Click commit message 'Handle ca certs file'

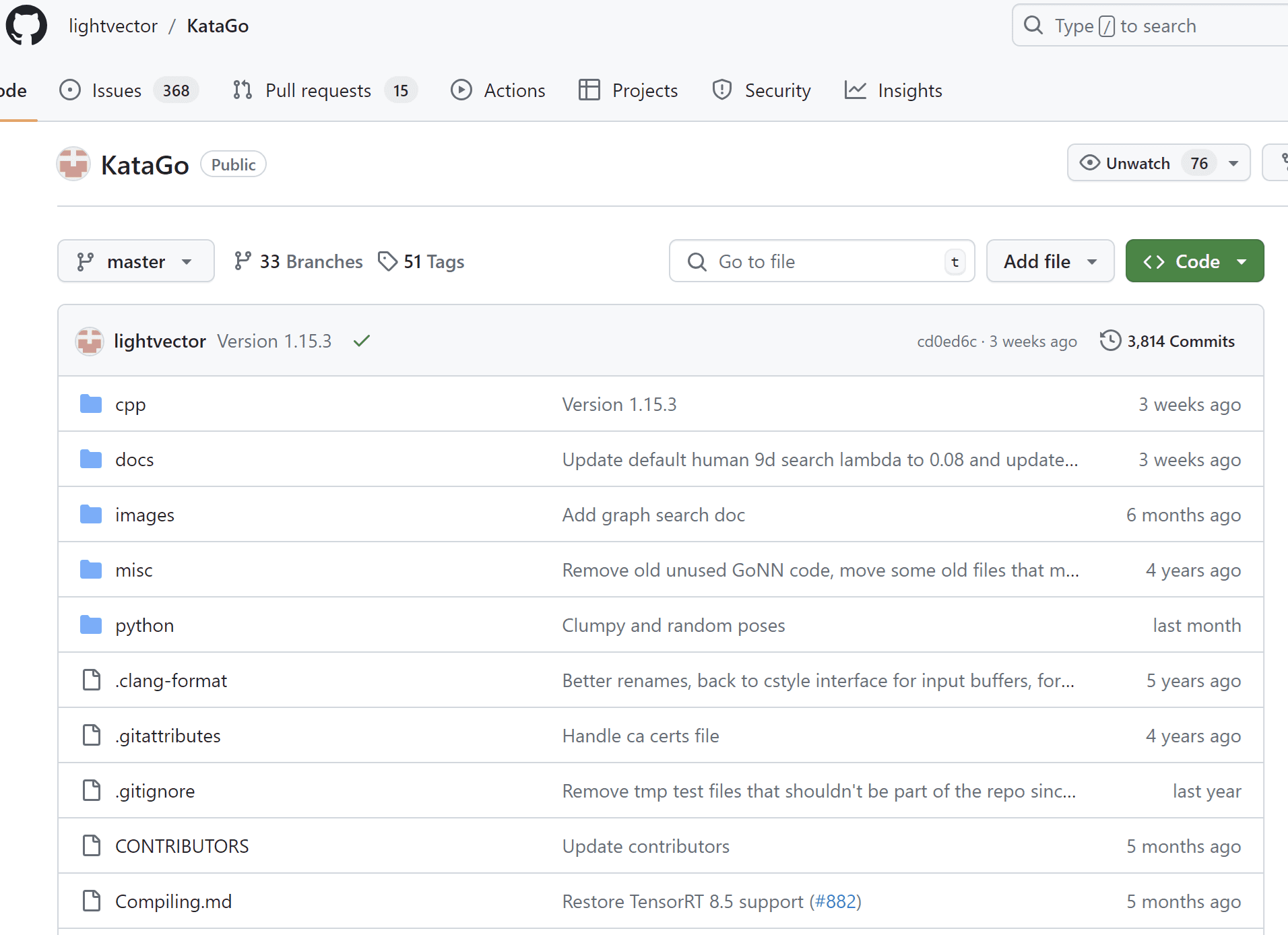coord(641,736)
